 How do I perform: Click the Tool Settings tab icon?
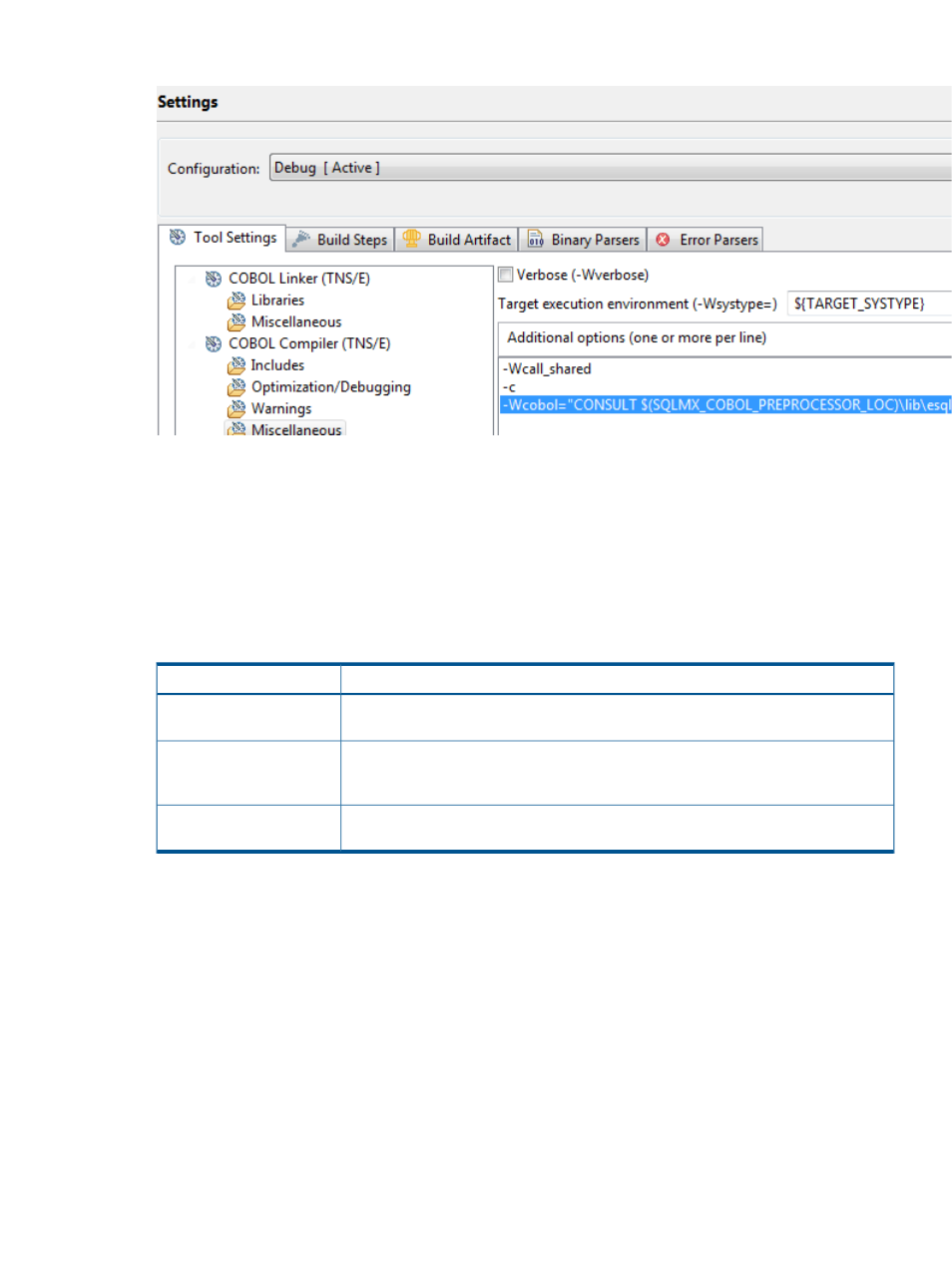[x=178, y=238]
